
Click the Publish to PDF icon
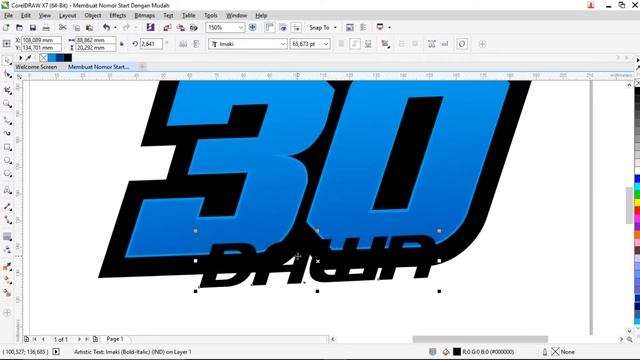click(x=194, y=27)
